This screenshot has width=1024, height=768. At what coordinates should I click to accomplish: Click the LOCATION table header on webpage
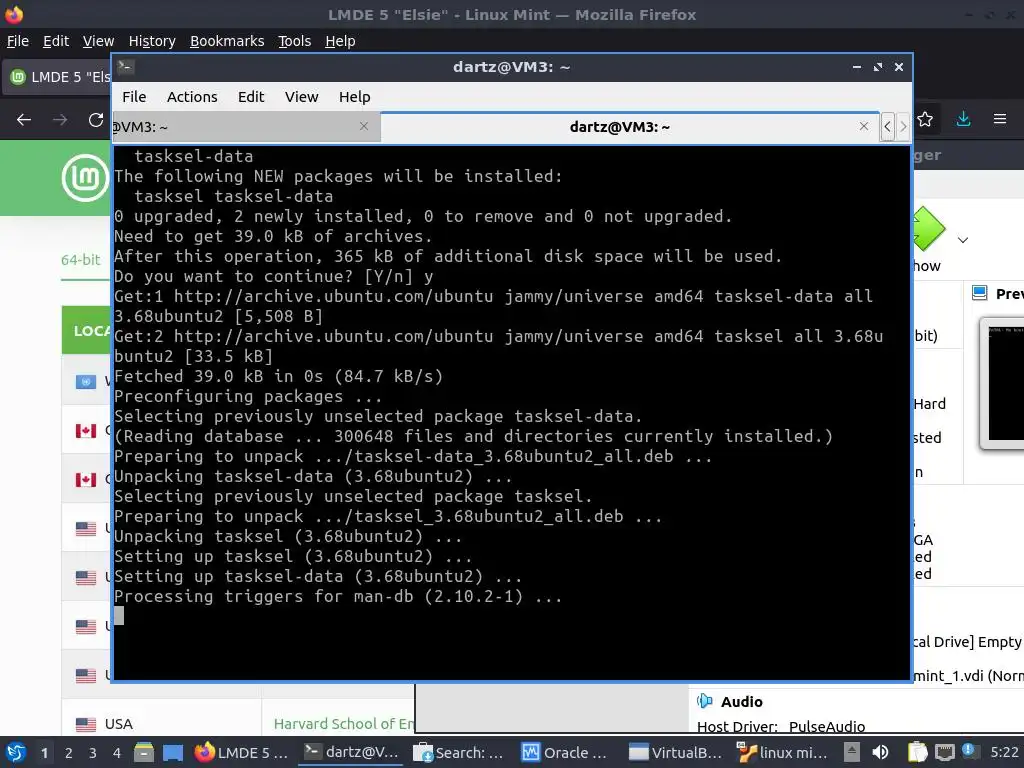86,330
